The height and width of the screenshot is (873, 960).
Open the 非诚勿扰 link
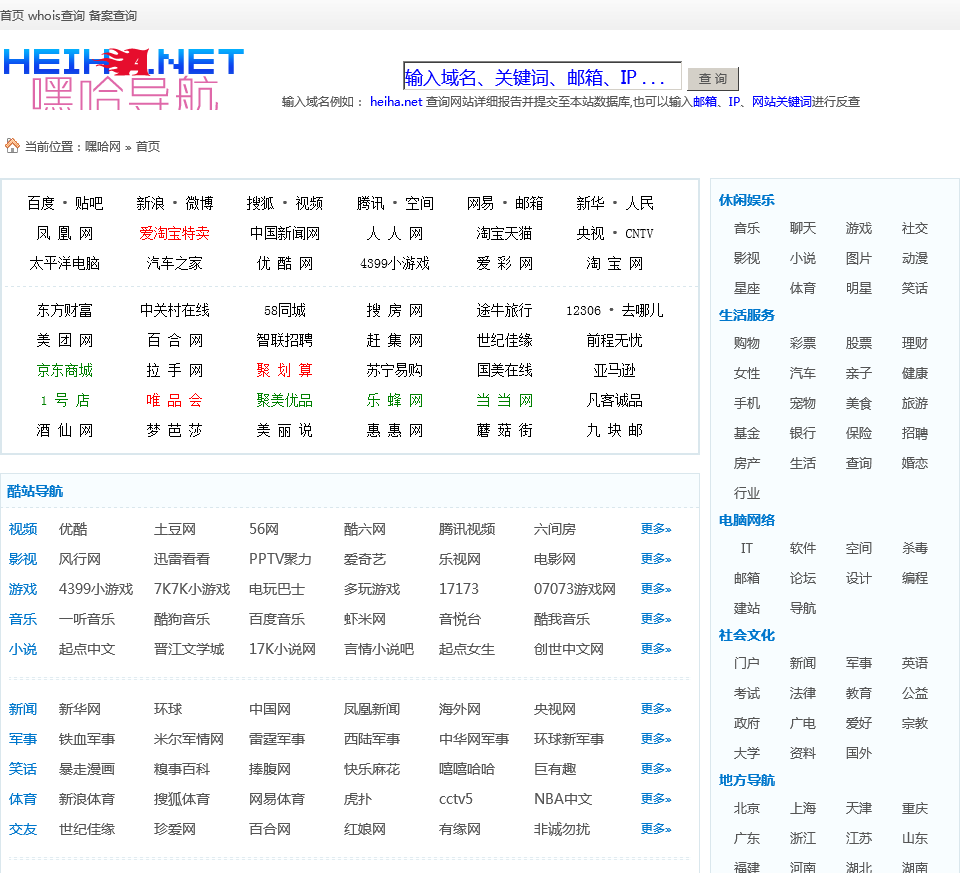(561, 829)
